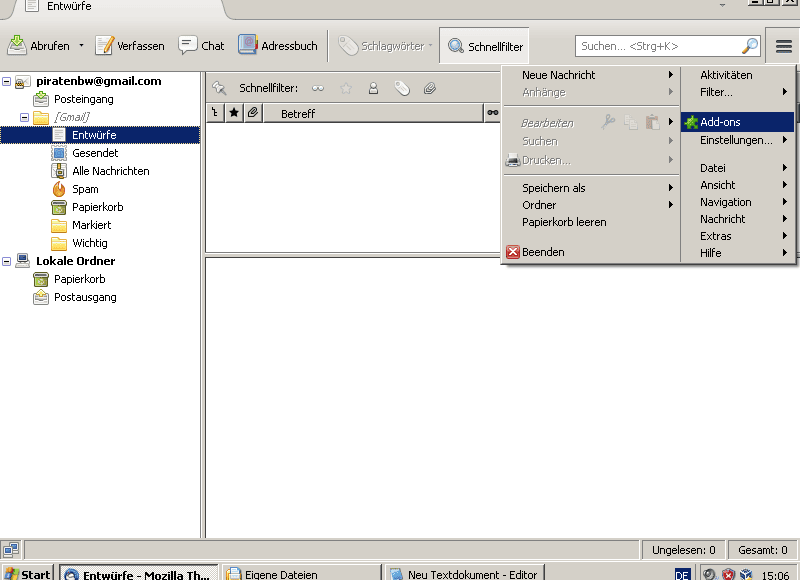The width and height of the screenshot is (800, 580).
Task: Collapse the [Gmail] folder tree
Action: click(25, 117)
